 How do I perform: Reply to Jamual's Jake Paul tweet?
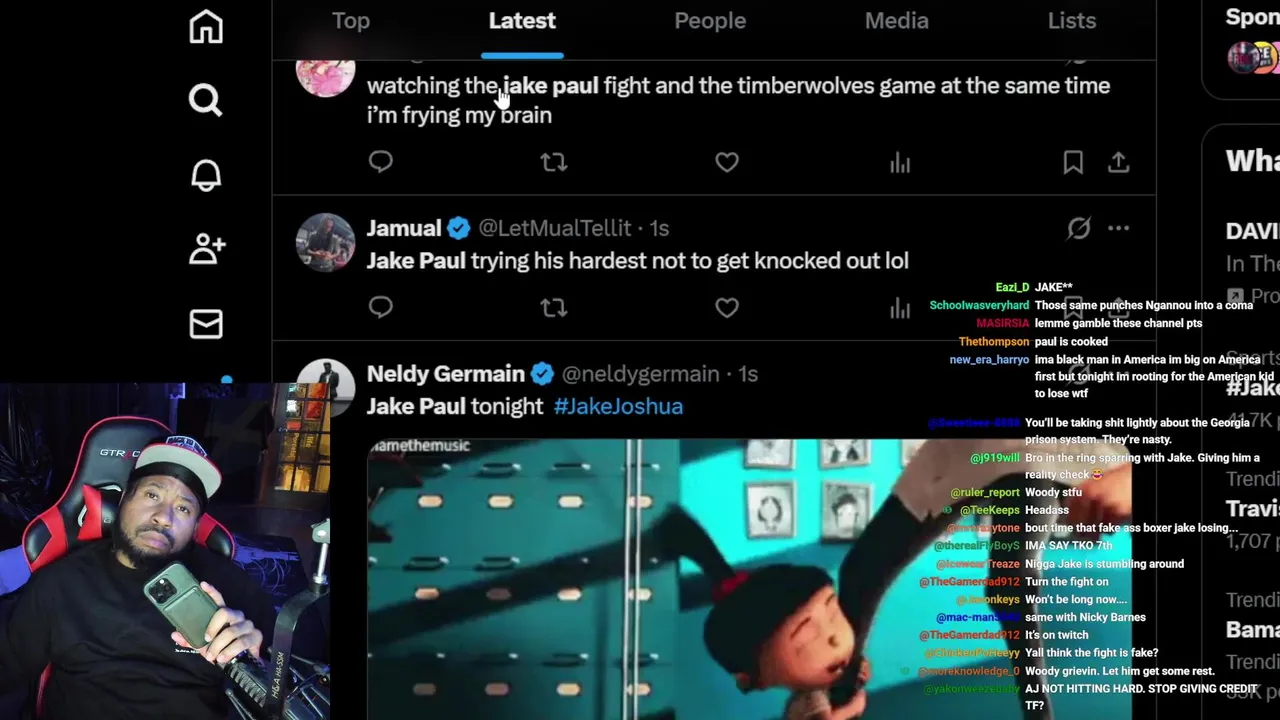380,307
